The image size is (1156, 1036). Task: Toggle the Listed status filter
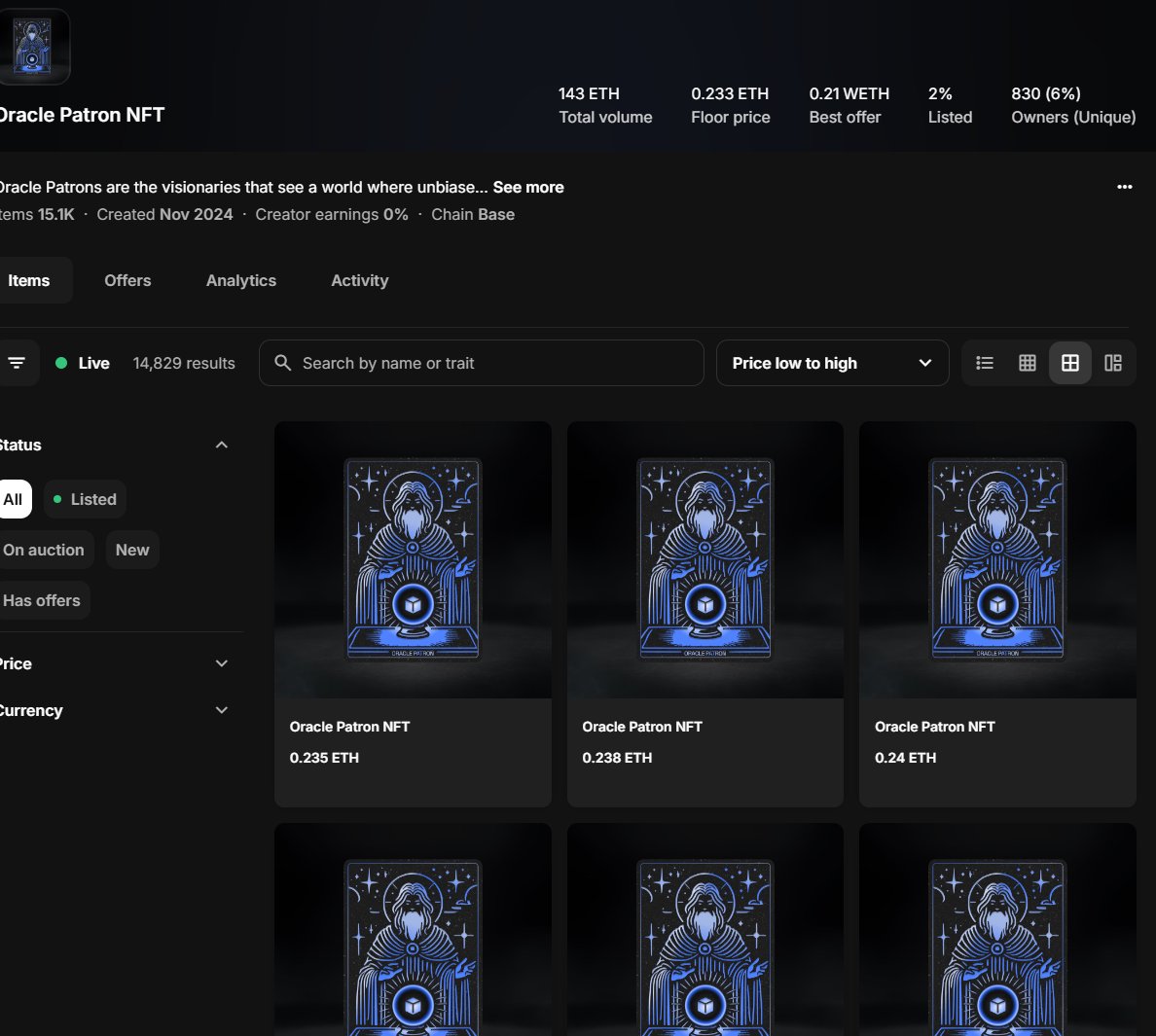tap(85, 499)
